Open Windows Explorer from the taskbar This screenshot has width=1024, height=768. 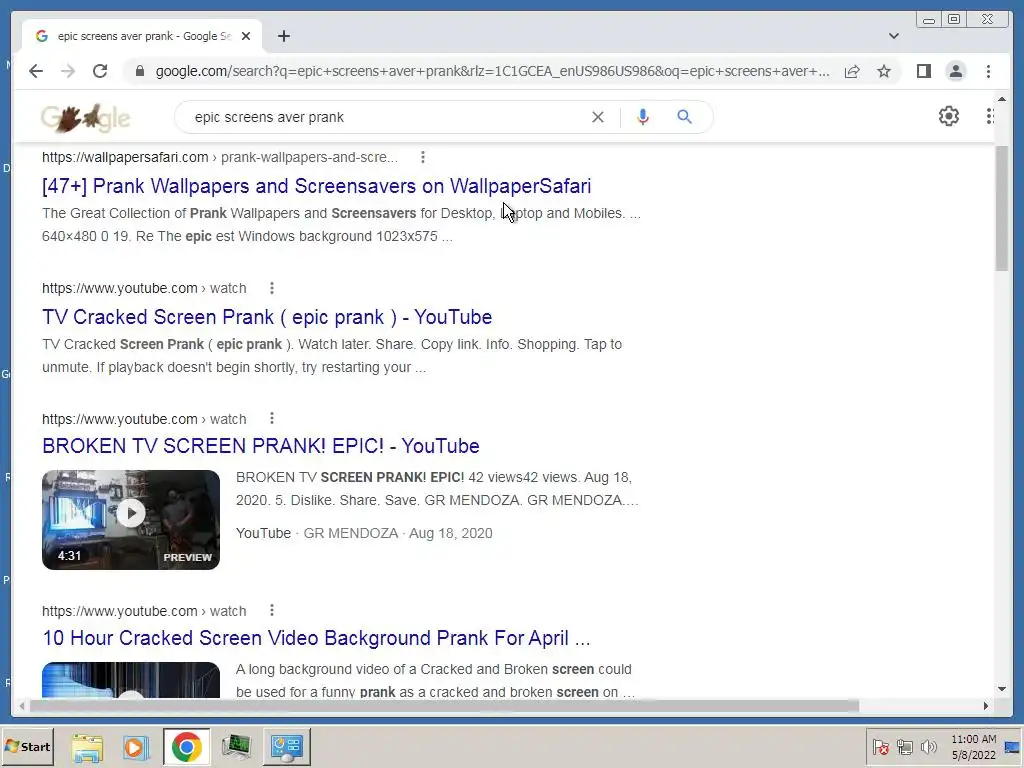[x=87, y=747]
